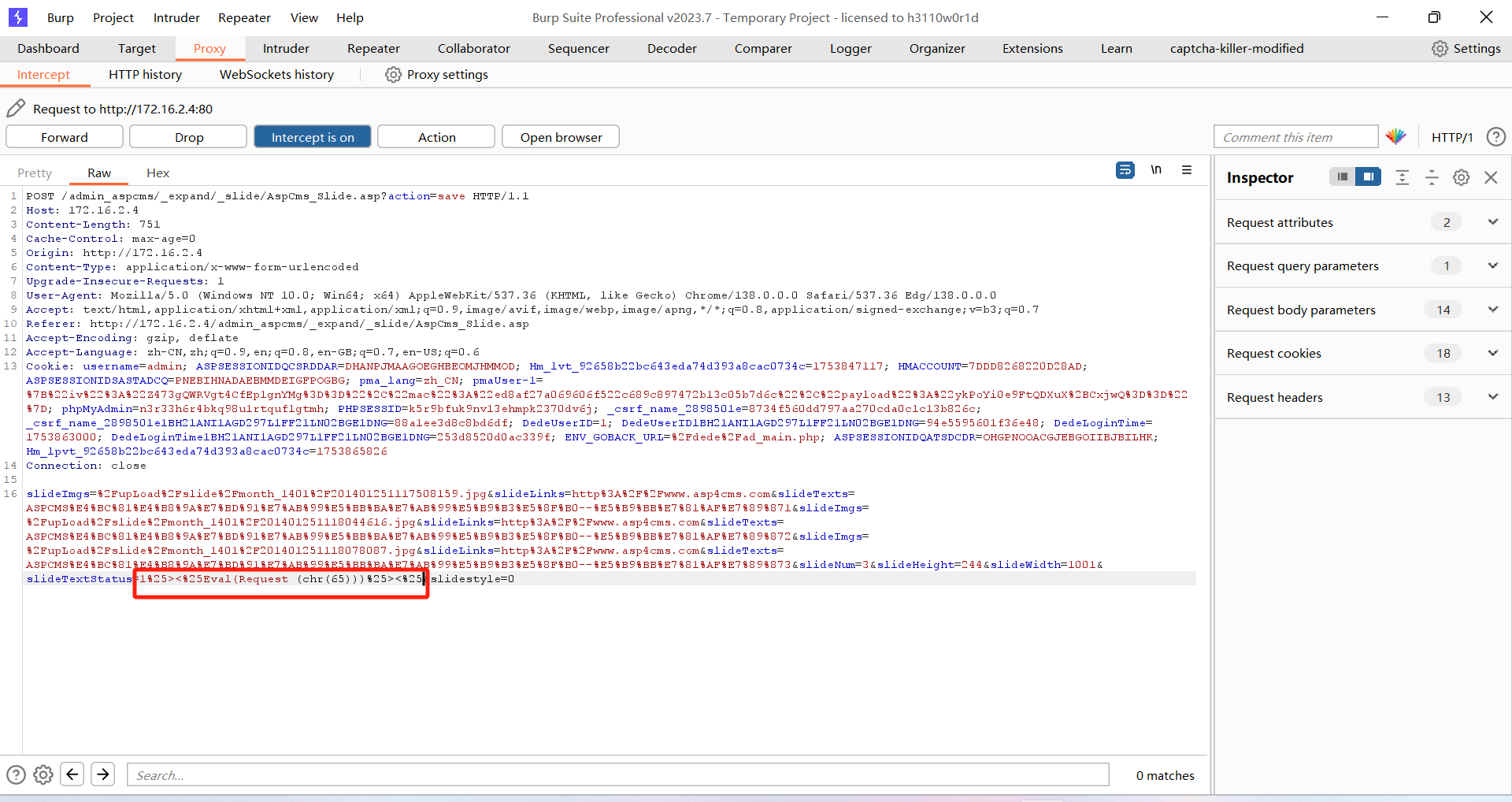Toggle the Intercept is on button
Screen dimensions: 1512x802
[313, 136]
